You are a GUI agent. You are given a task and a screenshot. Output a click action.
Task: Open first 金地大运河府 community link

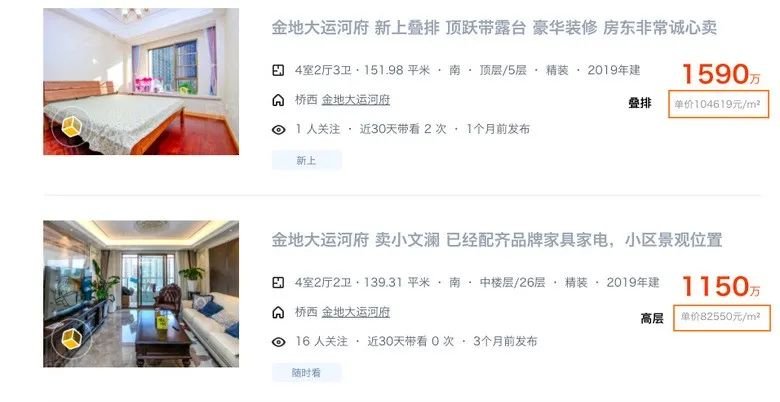[356, 100]
